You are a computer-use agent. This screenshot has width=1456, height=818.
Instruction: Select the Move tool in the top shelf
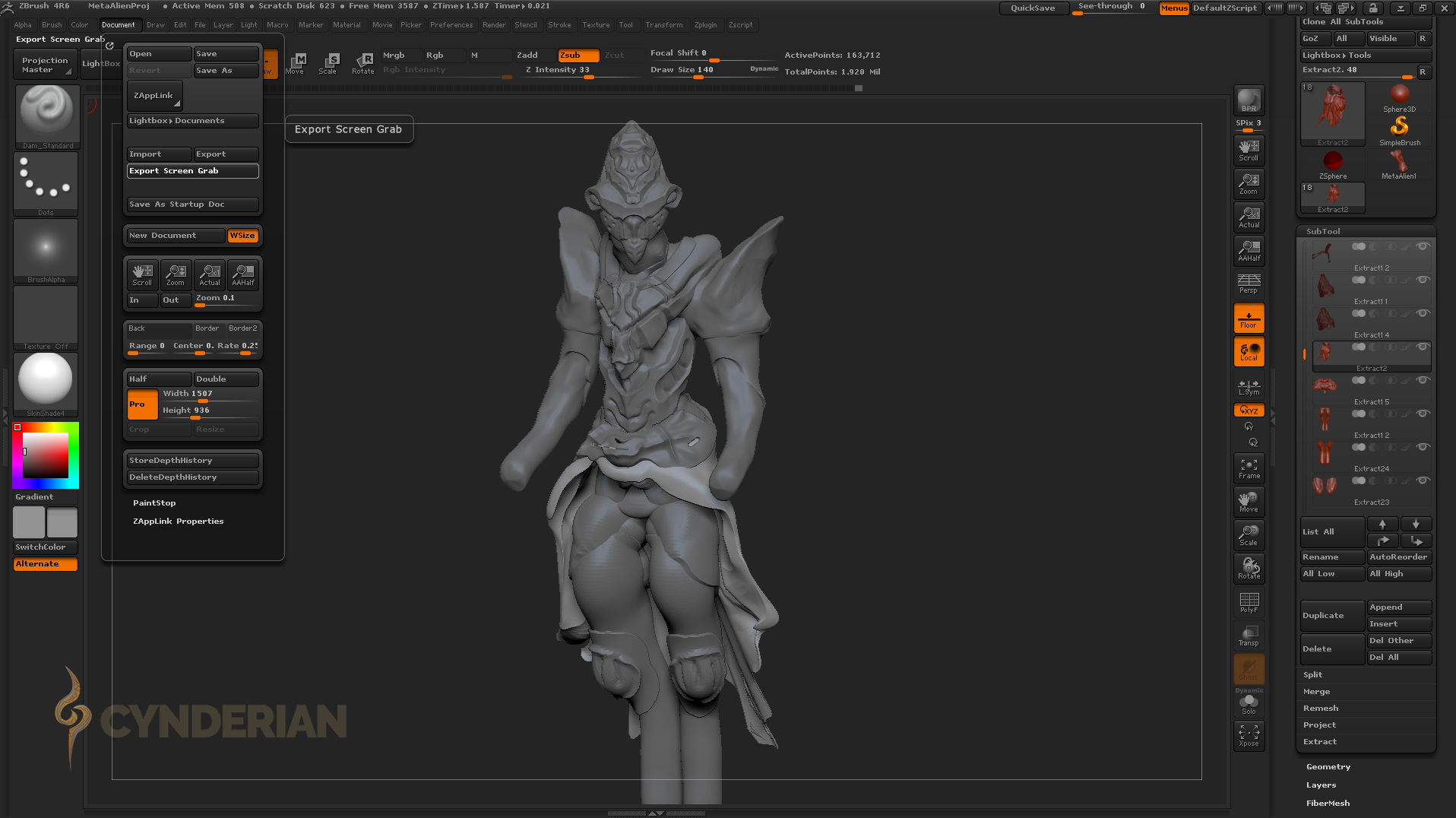295,63
